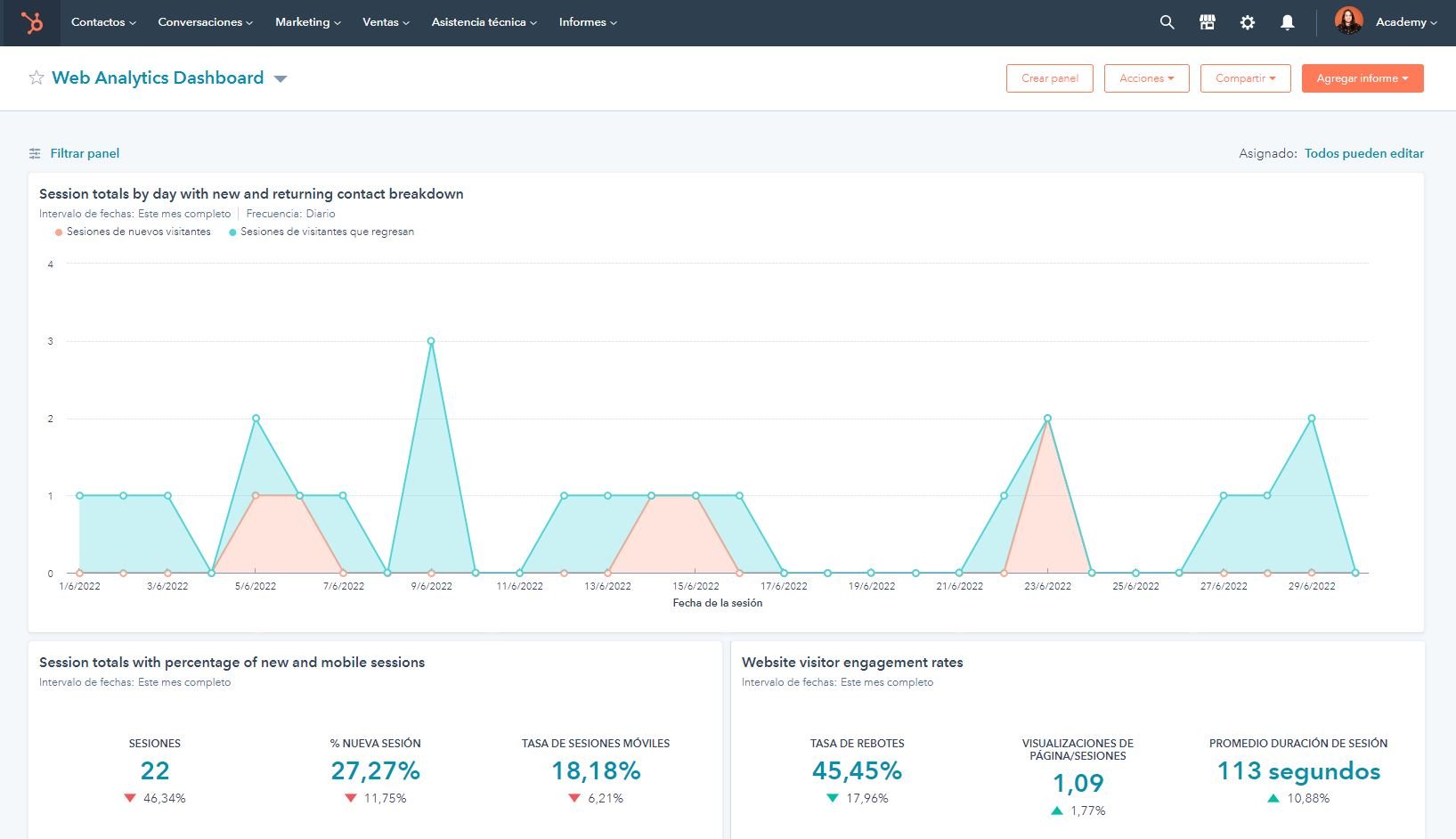This screenshot has height=839, width=1456.
Task: Open the Conversaciones menu
Action: tap(205, 22)
